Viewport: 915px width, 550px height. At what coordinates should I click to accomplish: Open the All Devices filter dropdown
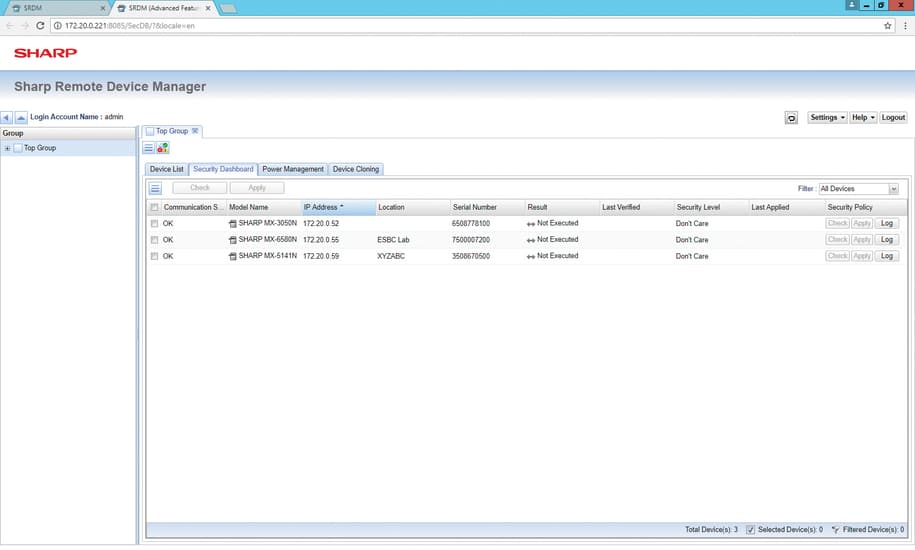(x=858, y=188)
